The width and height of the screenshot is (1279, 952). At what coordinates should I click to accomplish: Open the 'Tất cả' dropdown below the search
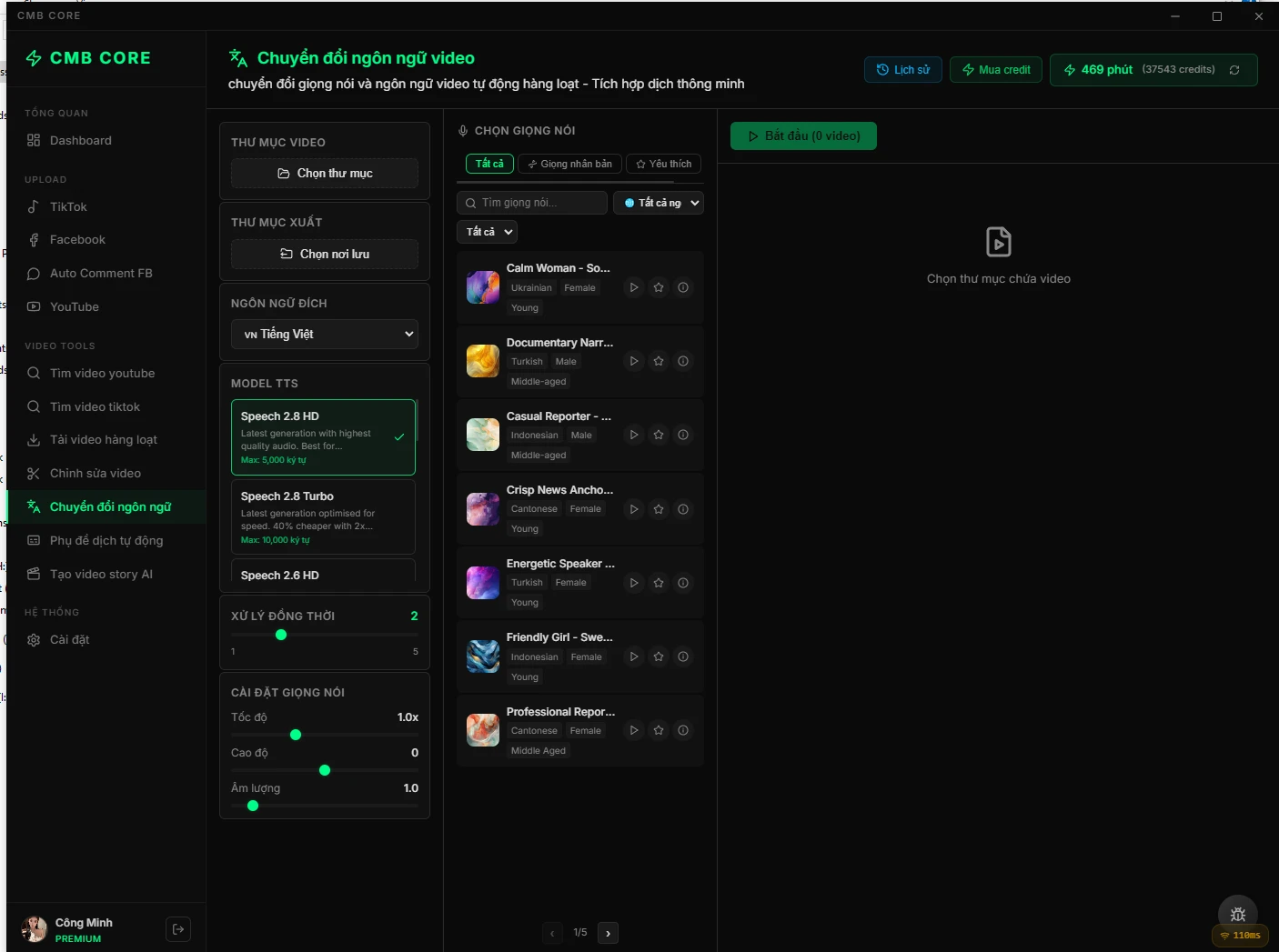click(488, 232)
